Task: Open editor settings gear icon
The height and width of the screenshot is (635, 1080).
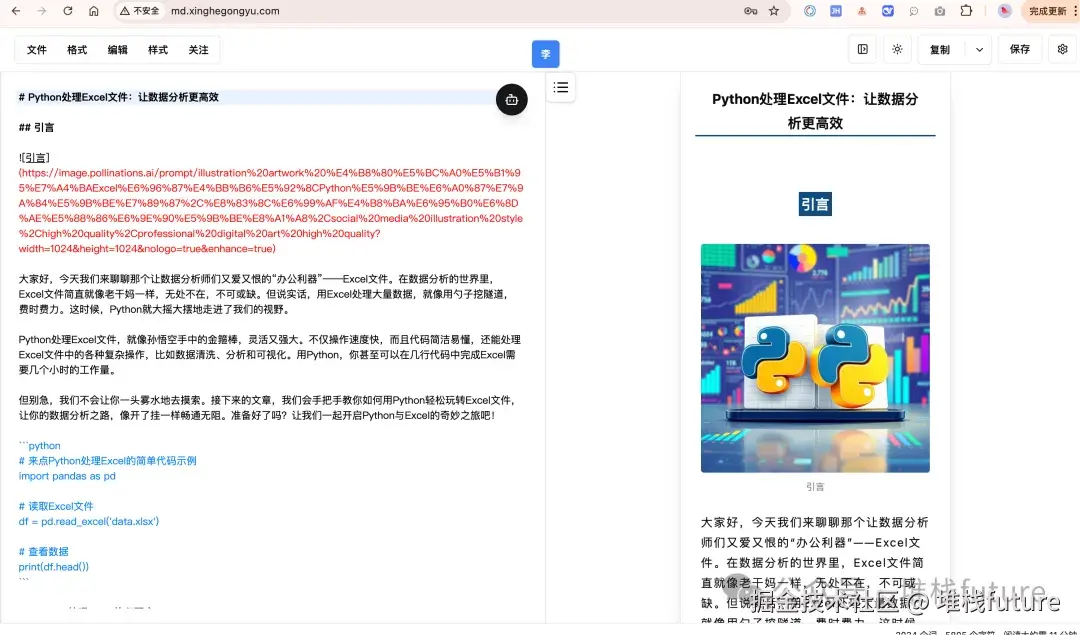Action: click(x=1062, y=50)
